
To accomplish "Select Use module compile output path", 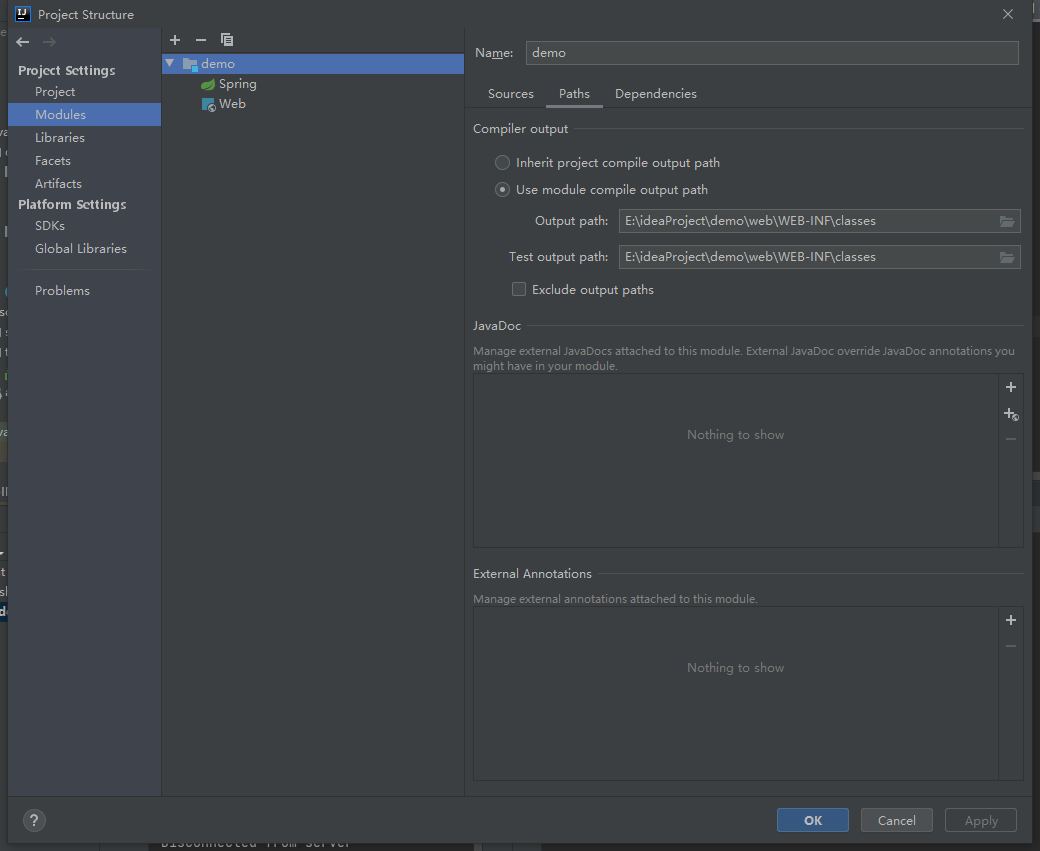I will point(502,189).
